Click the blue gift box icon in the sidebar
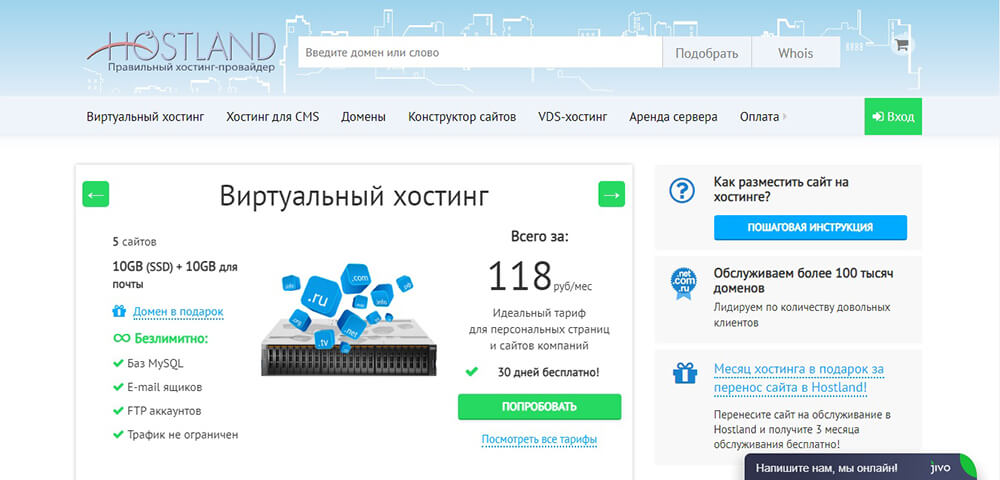This screenshot has height=480, width=1000. click(x=685, y=373)
